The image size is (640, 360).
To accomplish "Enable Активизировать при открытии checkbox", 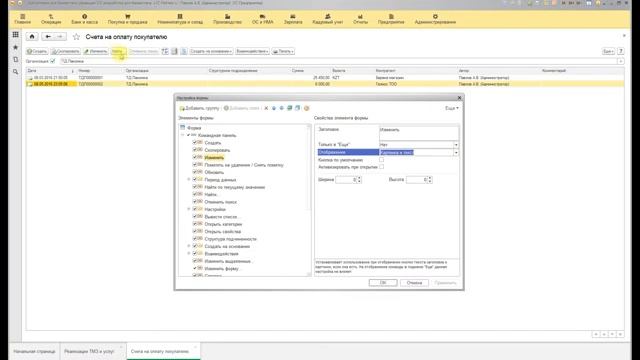I will pos(382,167).
